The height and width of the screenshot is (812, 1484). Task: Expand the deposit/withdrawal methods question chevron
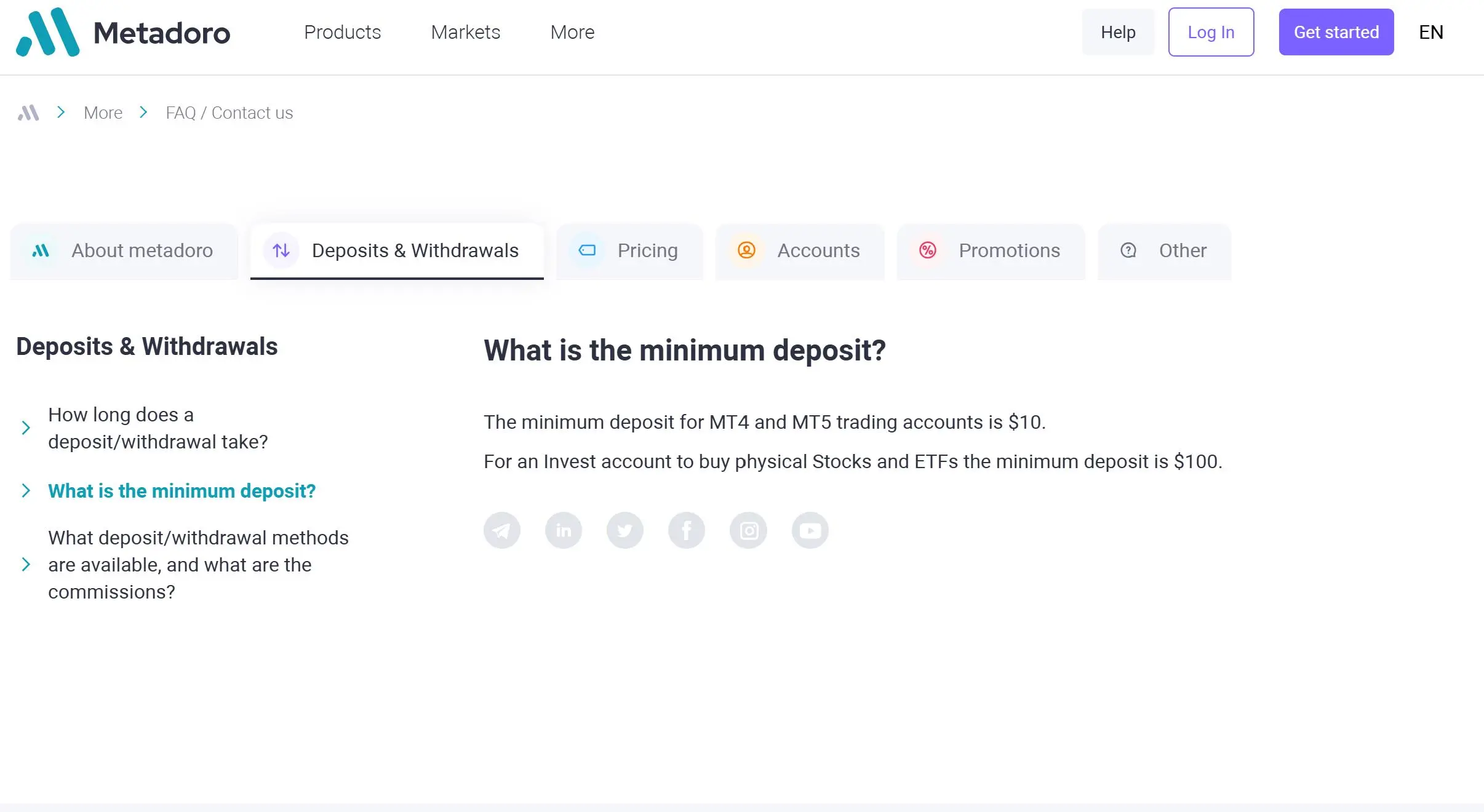pyautogui.click(x=26, y=565)
